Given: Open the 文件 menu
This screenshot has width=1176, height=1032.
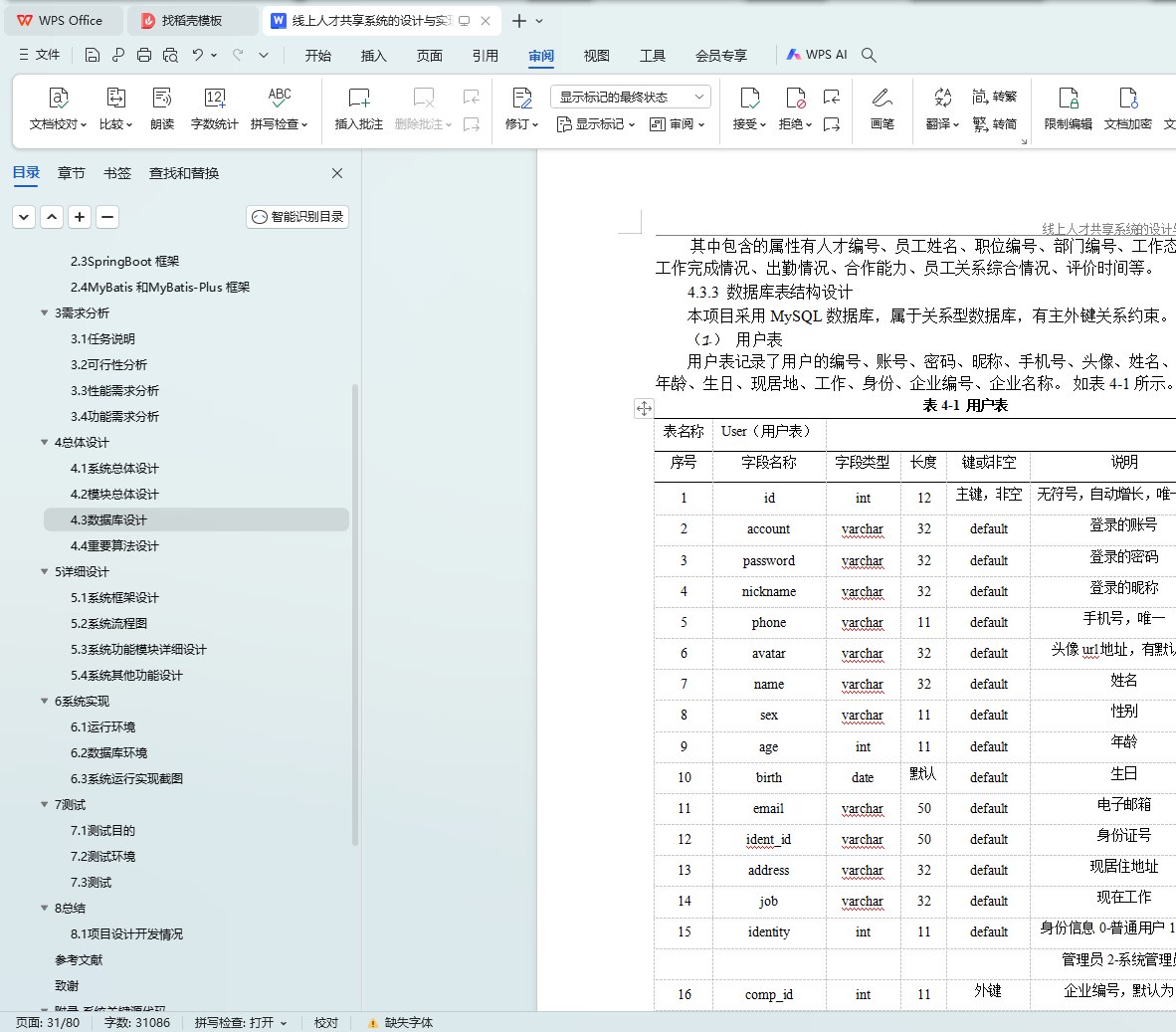Looking at the screenshot, I should (39, 55).
